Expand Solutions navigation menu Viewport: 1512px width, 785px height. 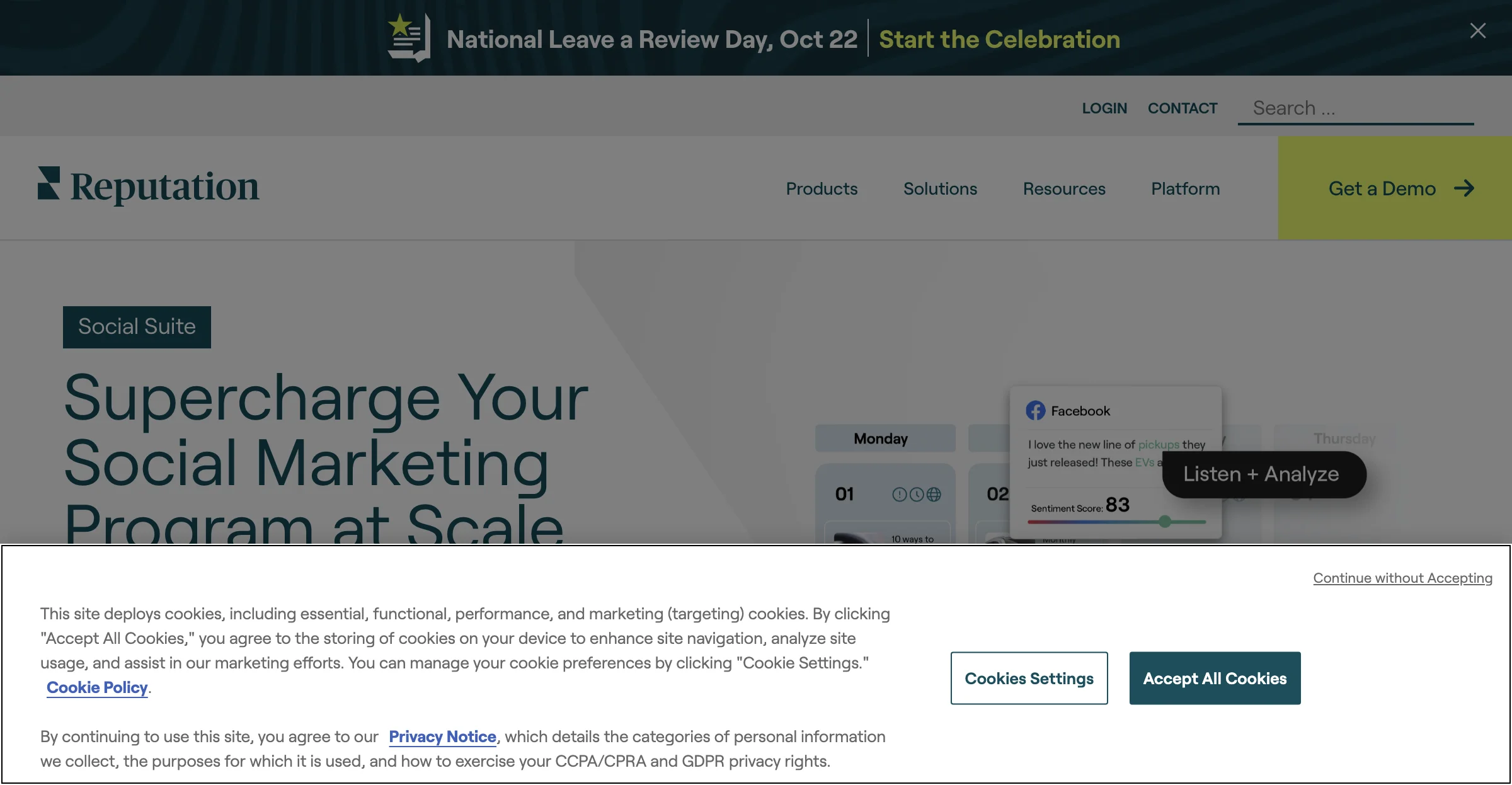click(x=940, y=188)
